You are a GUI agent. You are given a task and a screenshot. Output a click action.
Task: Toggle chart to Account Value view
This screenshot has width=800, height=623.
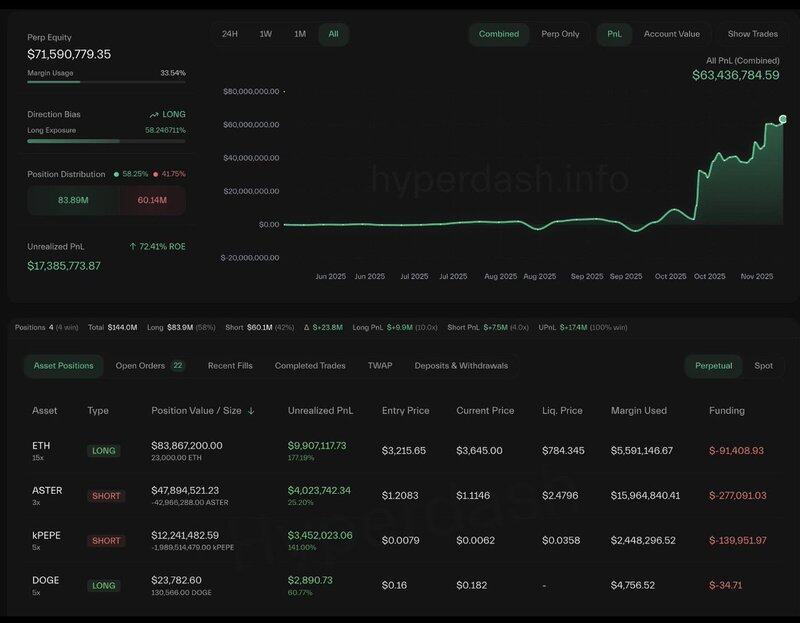click(671, 34)
